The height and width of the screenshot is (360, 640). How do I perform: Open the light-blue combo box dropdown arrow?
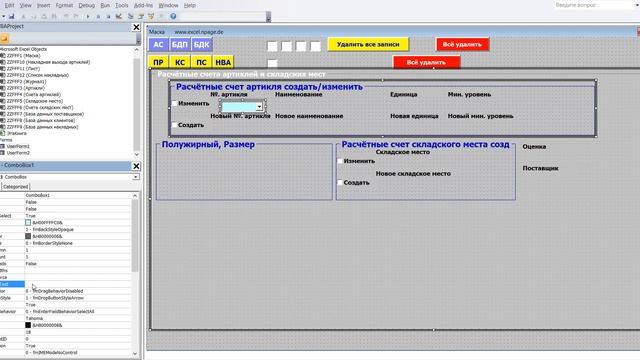[259, 107]
